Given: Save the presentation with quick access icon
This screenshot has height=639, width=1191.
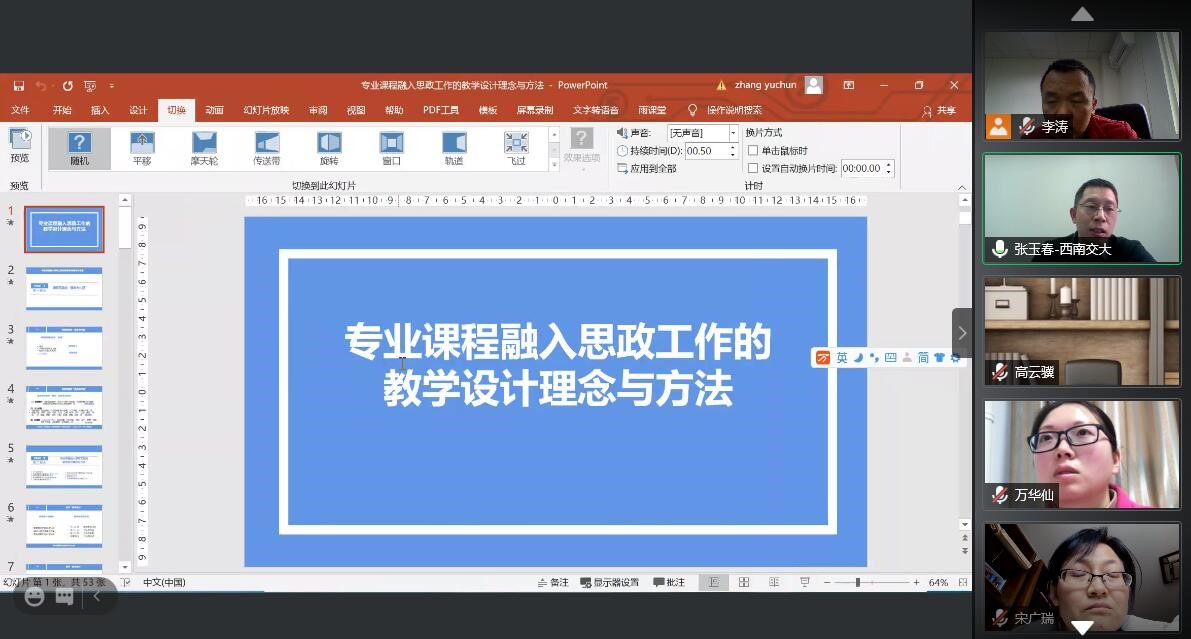Looking at the screenshot, I should click(19, 86).
